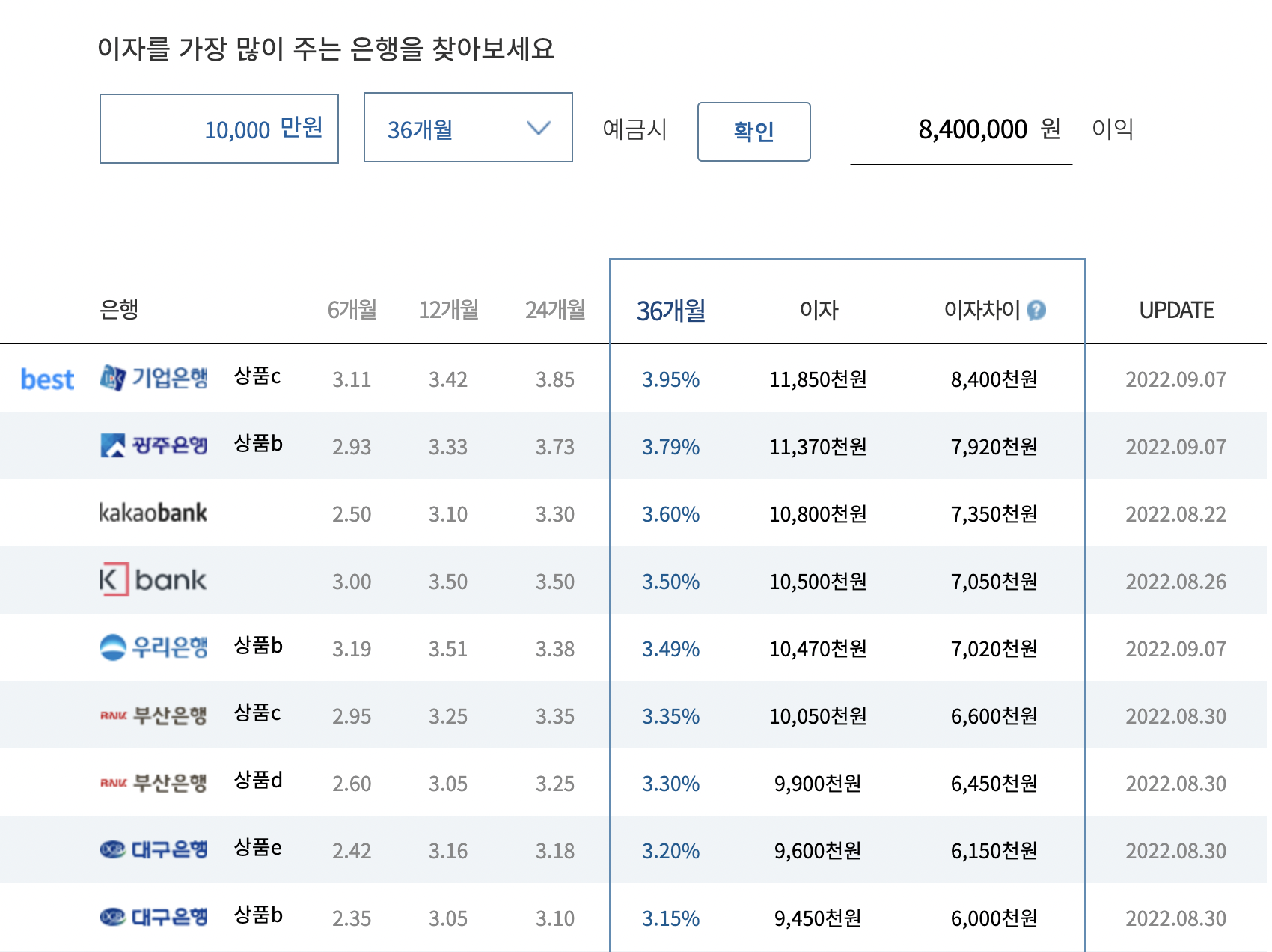
Task: Click 상품d label for 부산은행
Action: click(x=258, y=780)
